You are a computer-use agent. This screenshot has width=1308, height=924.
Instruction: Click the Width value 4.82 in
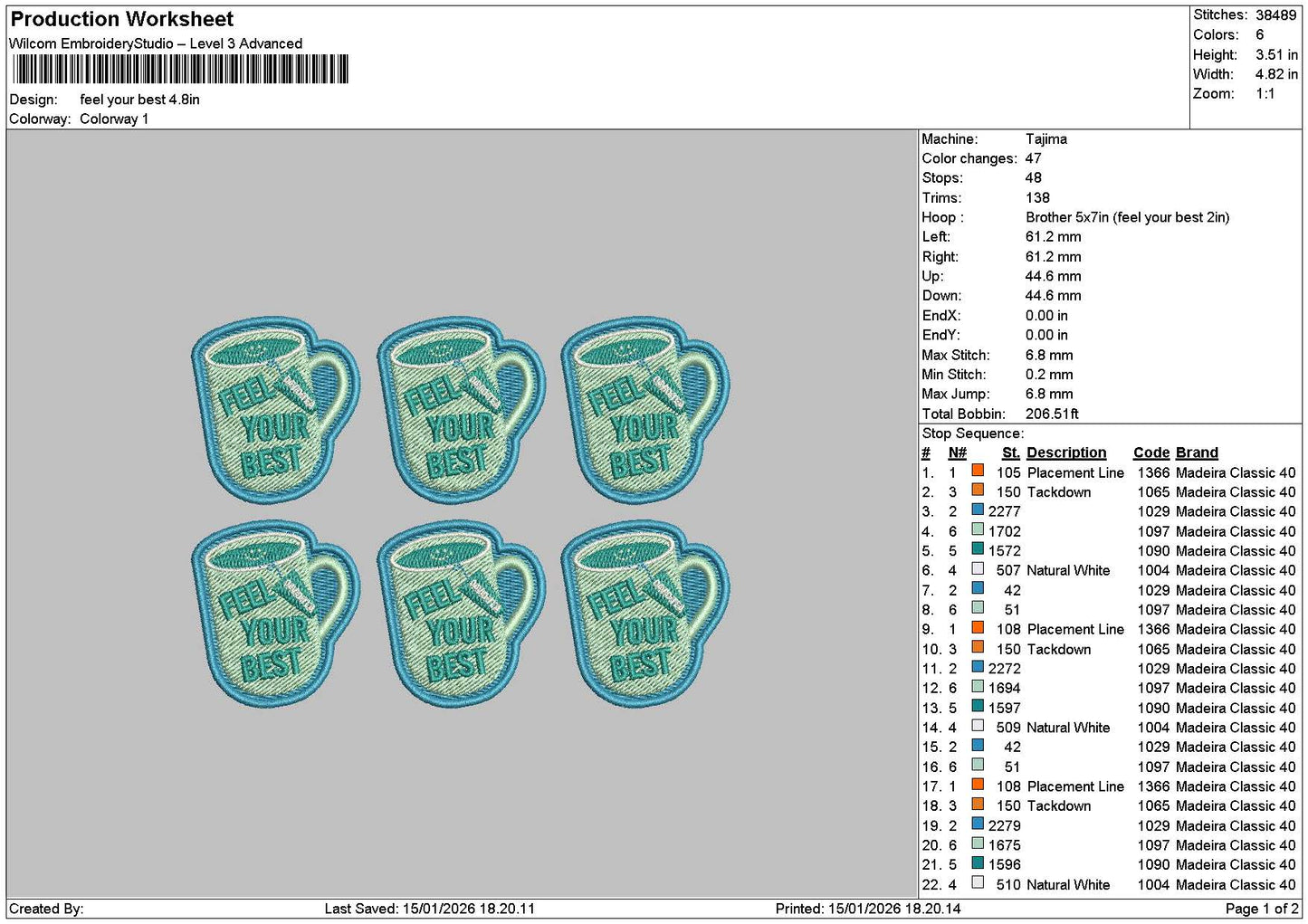tap(1276, 74)
